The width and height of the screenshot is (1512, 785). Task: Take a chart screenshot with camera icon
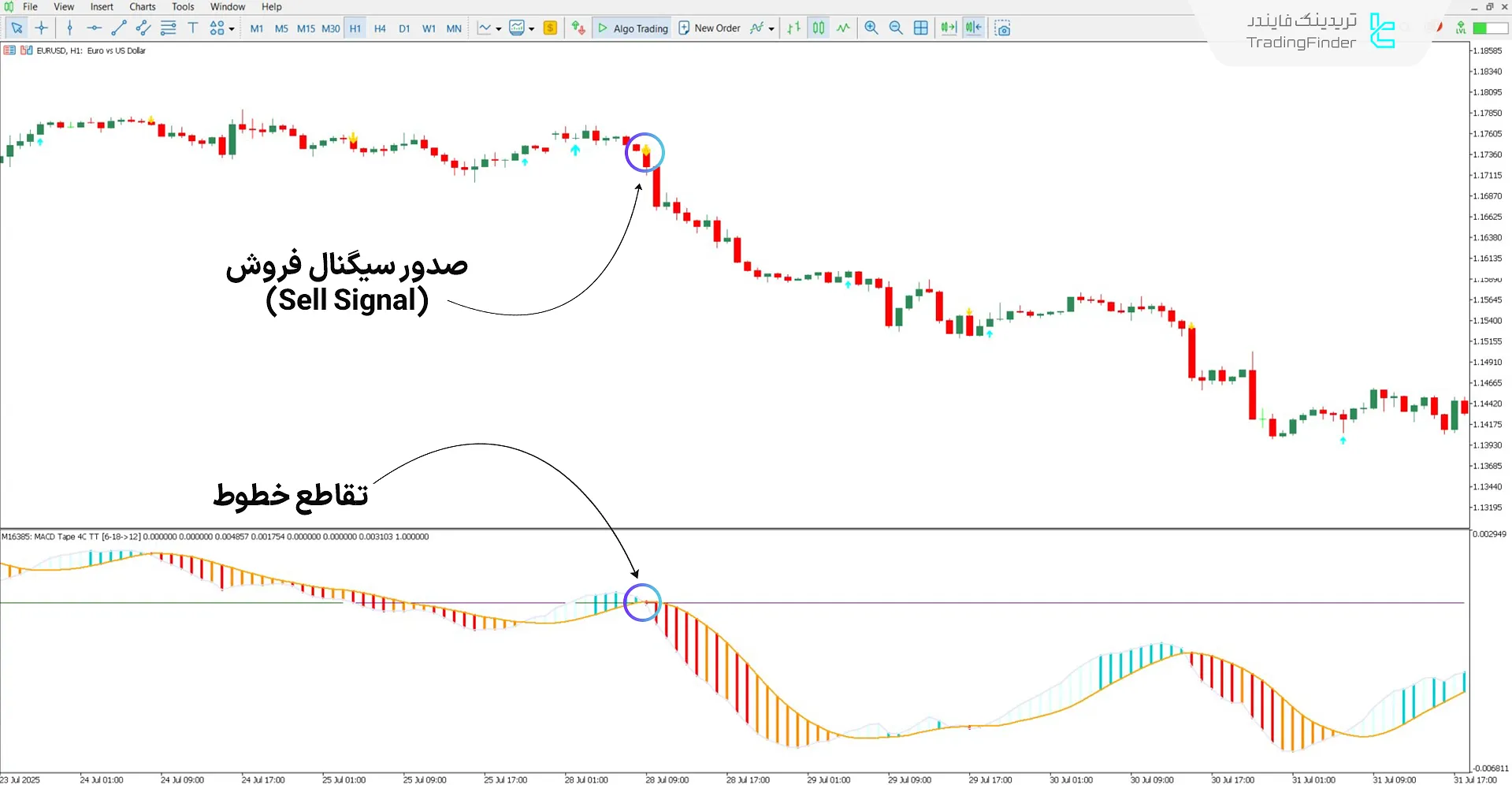pyautogui.click(x=1002, y=28)
